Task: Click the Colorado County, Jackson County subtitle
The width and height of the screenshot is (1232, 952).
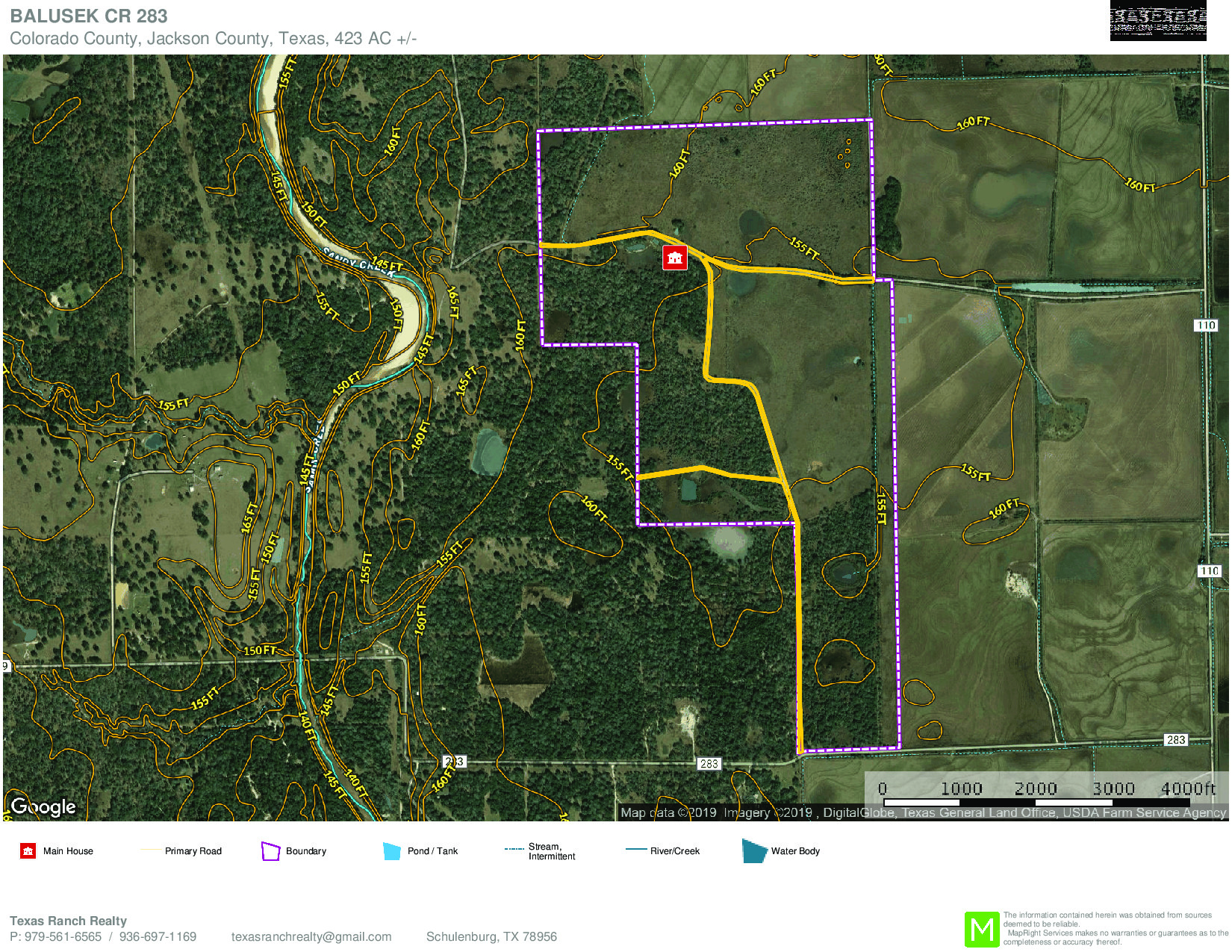Action: point(213,39)
